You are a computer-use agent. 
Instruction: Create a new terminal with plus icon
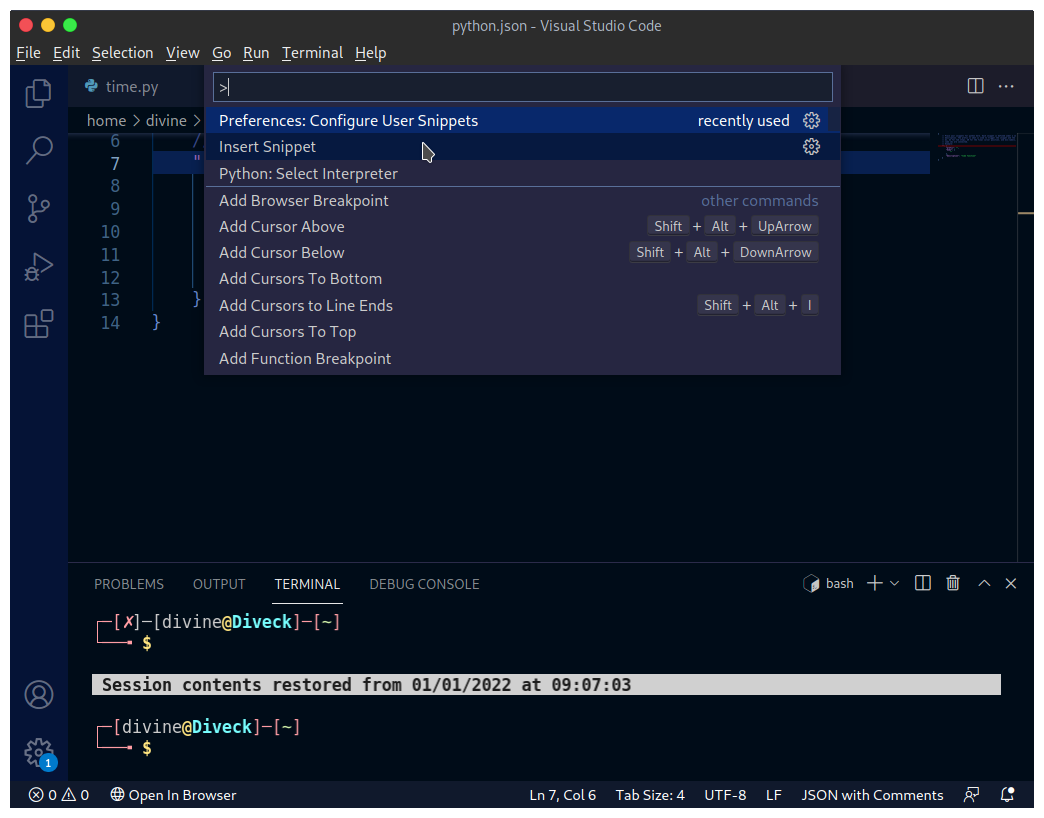875,584
